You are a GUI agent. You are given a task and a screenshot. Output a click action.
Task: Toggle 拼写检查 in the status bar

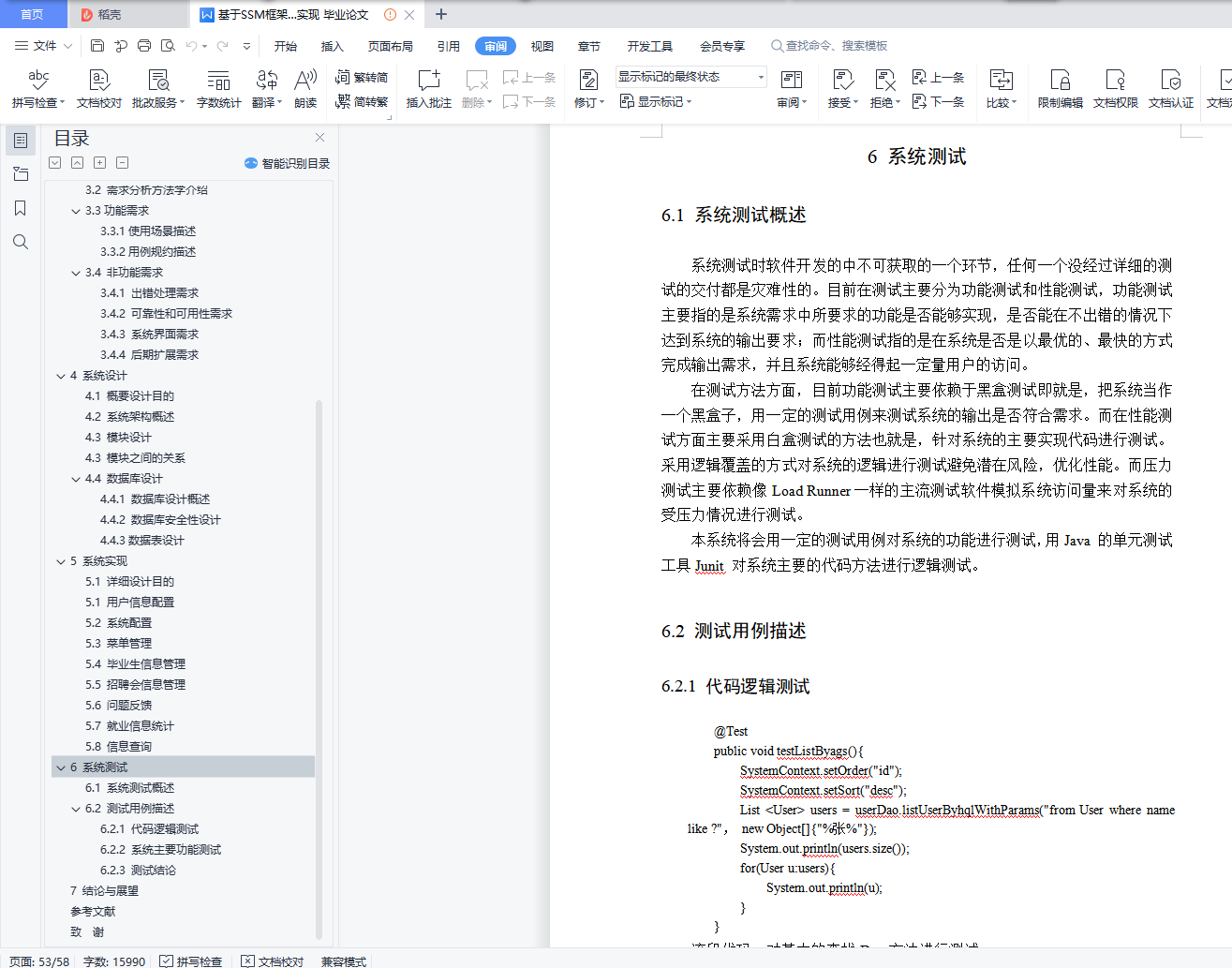(191, 961)
